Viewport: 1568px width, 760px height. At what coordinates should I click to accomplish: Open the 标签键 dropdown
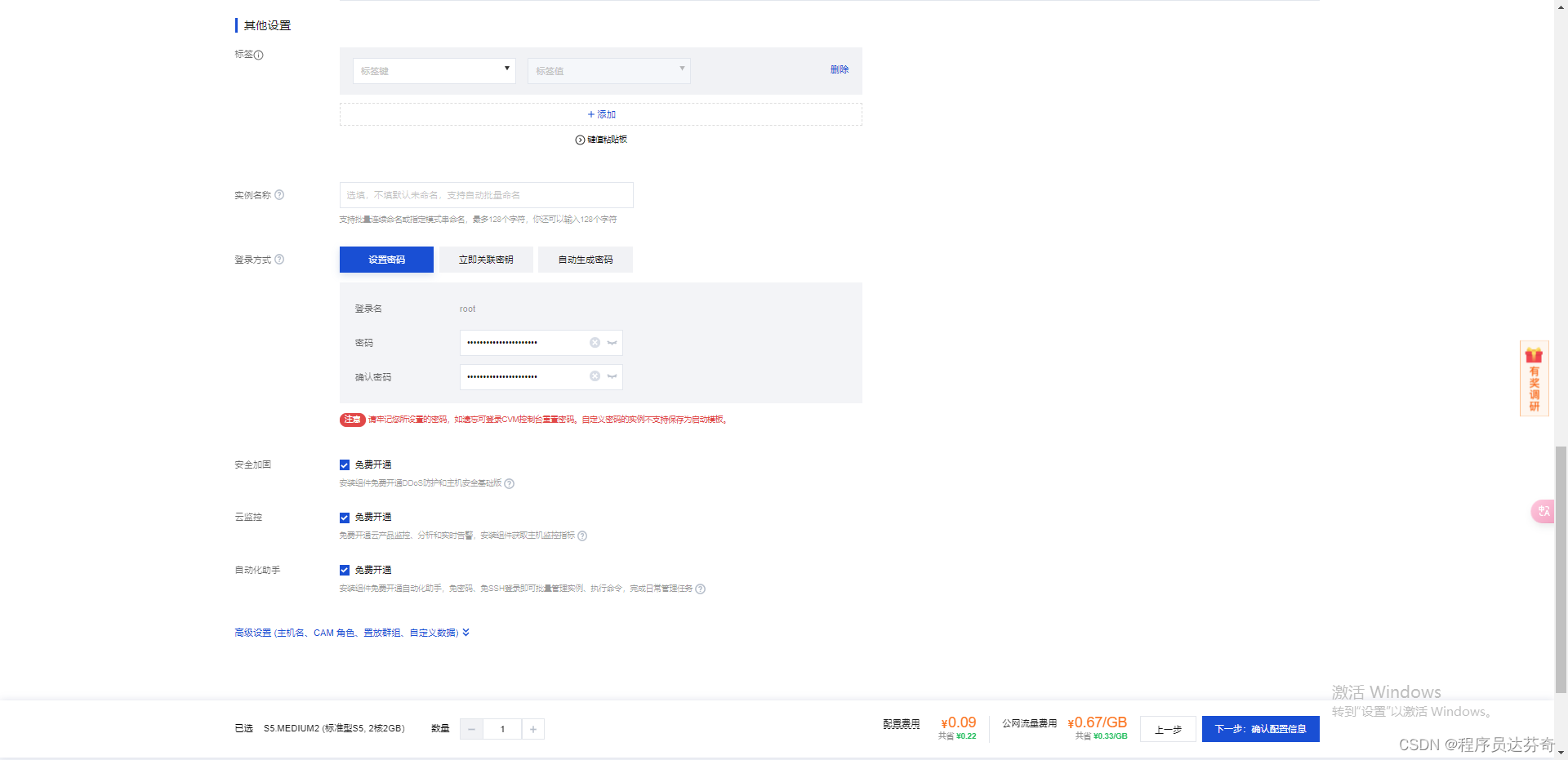tap(434, 71)
